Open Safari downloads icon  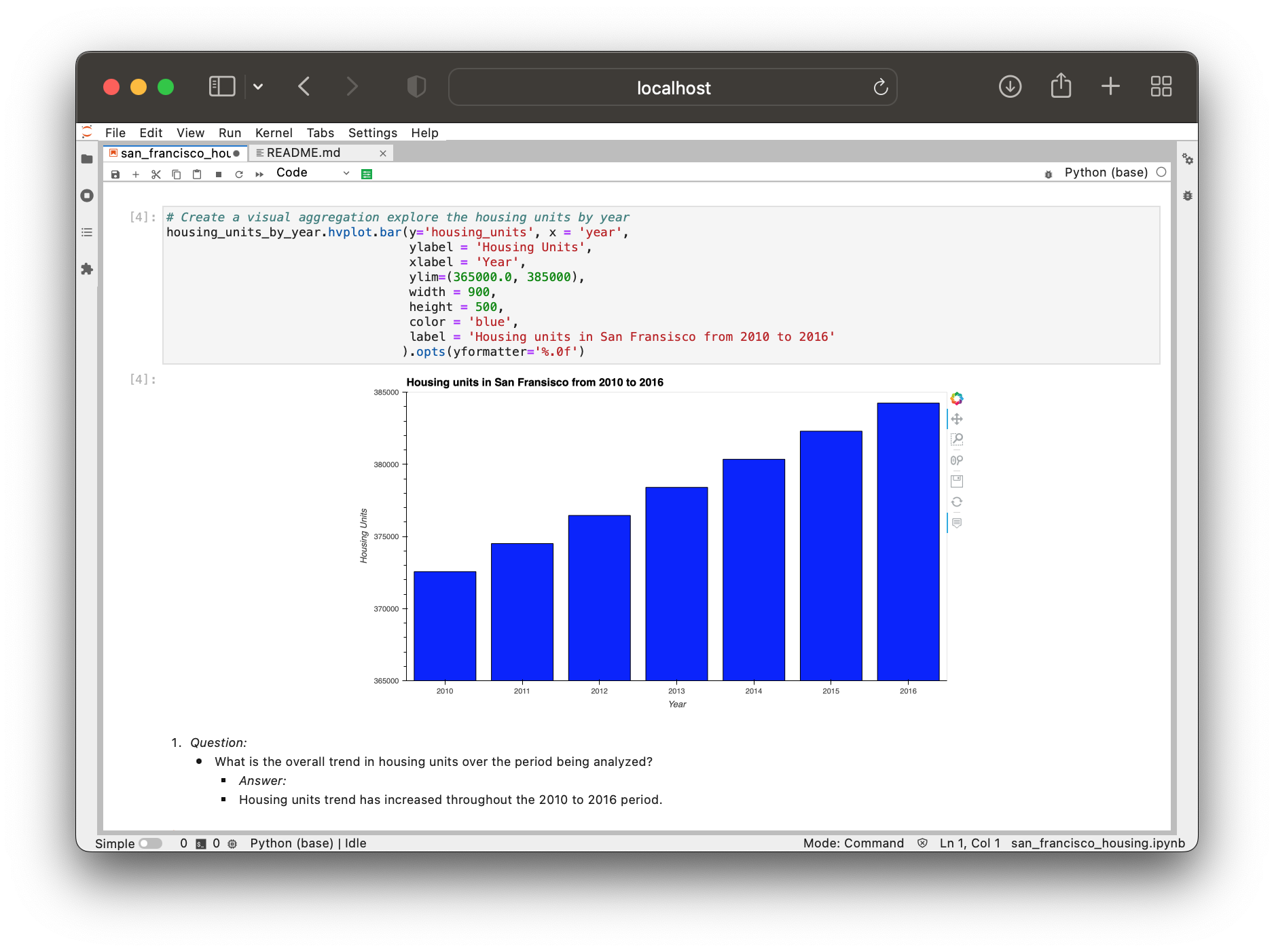tap(1010, 86)
